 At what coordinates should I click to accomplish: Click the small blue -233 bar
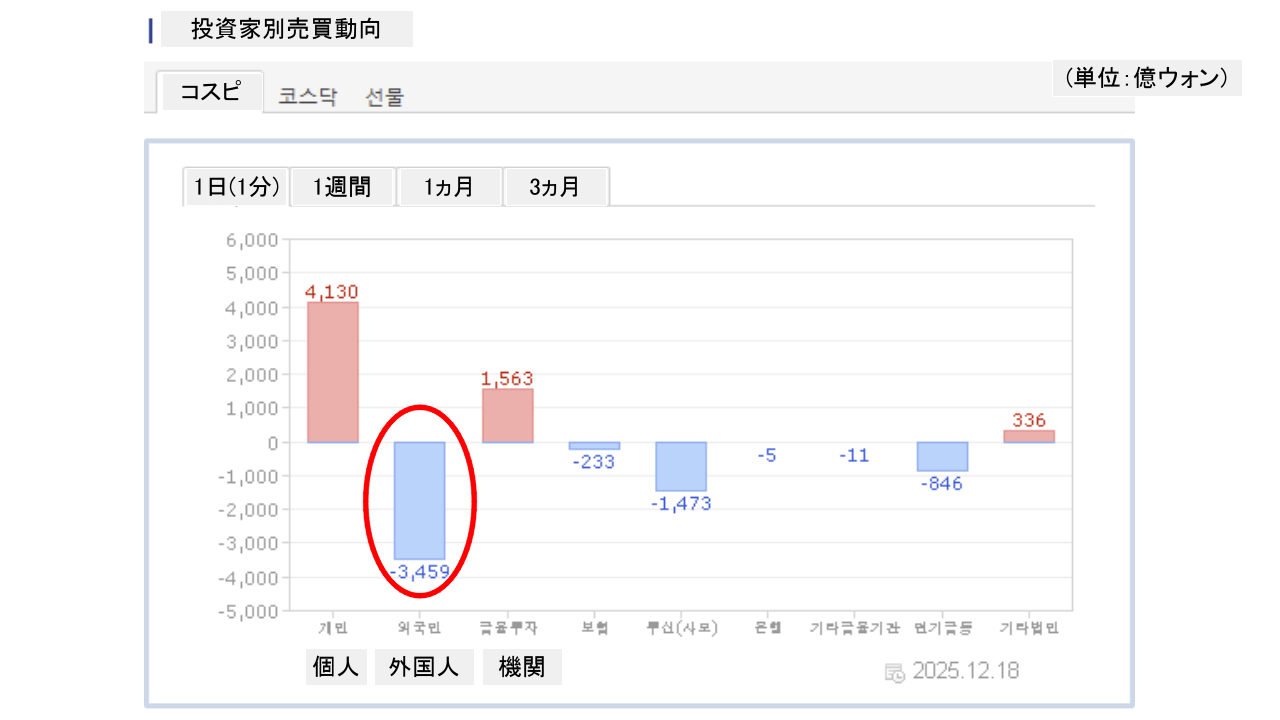pyautogui.click(x=594, y=446)
